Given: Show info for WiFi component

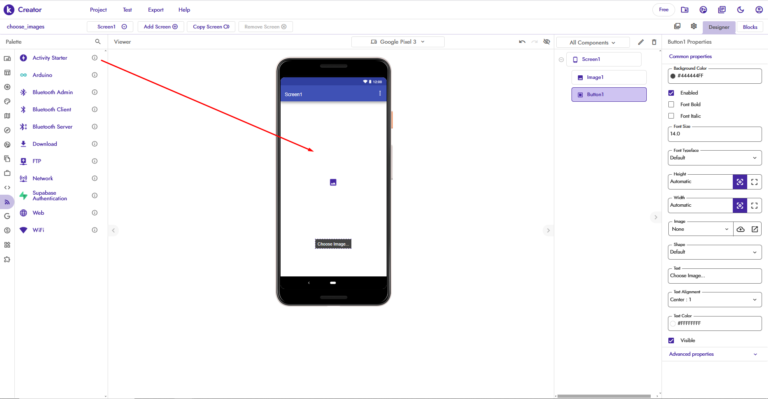Looking at the screenshot, I should (x=95, y=230).
